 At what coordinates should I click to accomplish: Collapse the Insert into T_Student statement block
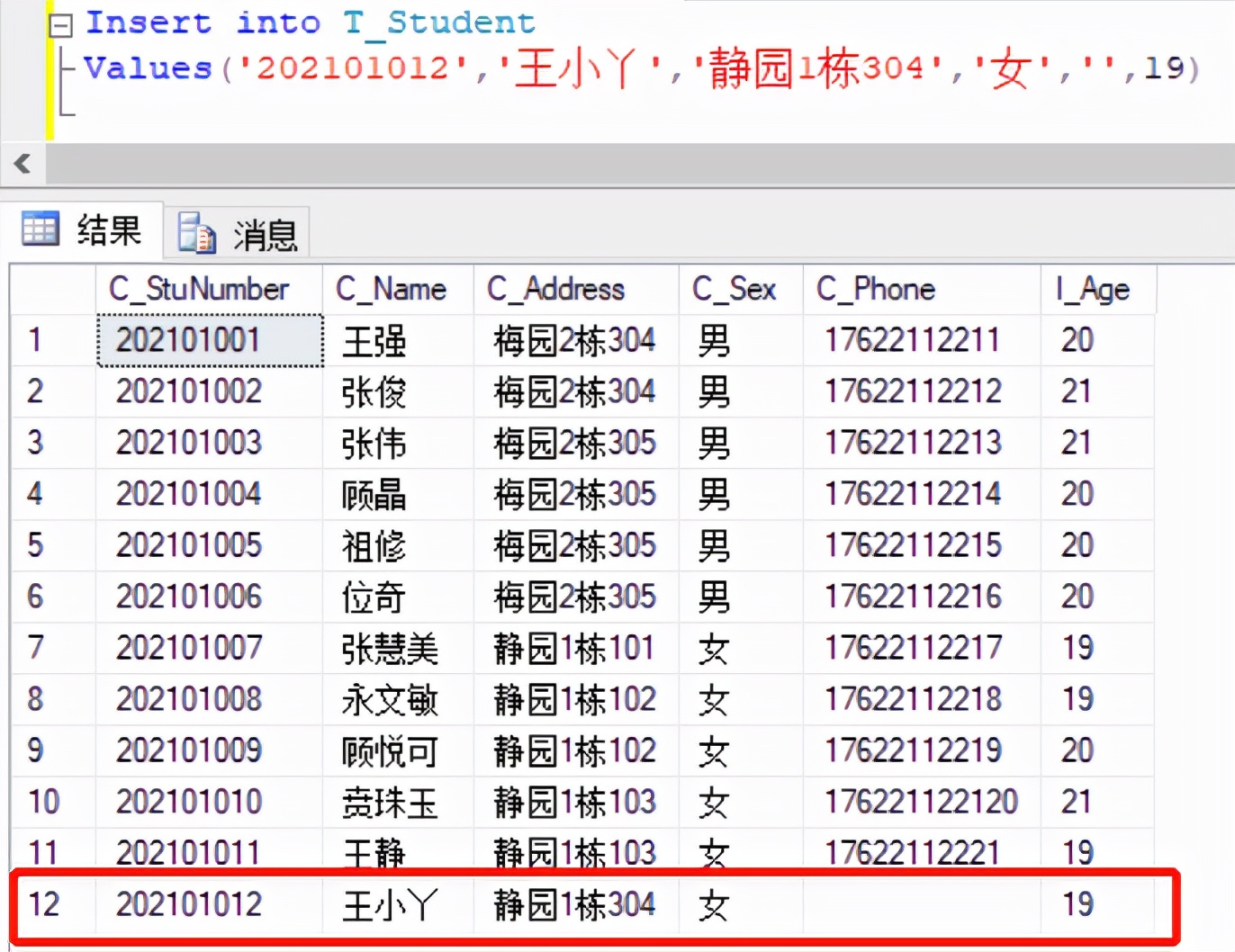click(x=60, y=23)
